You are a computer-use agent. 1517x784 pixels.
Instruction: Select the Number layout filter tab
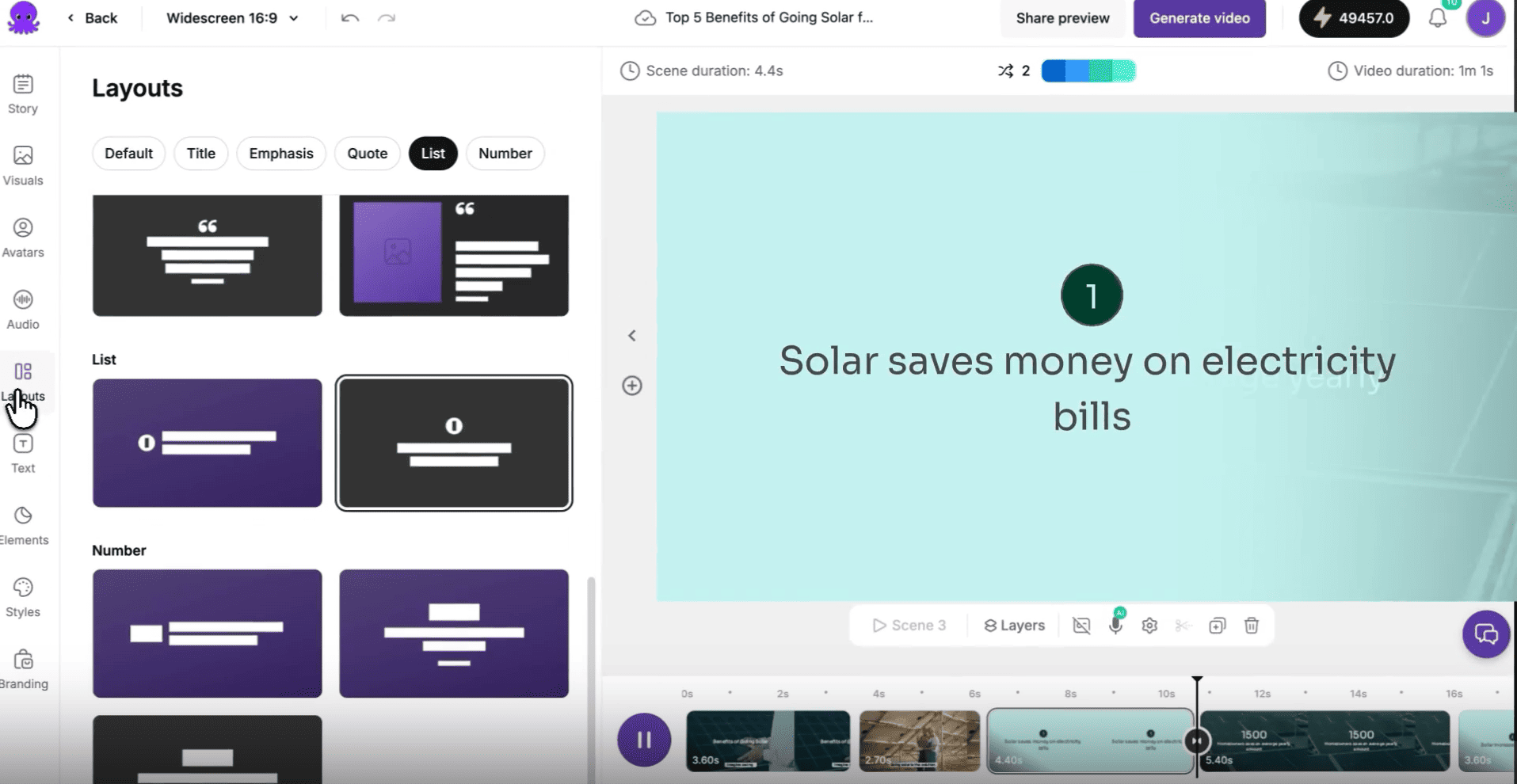coord(505,154)
